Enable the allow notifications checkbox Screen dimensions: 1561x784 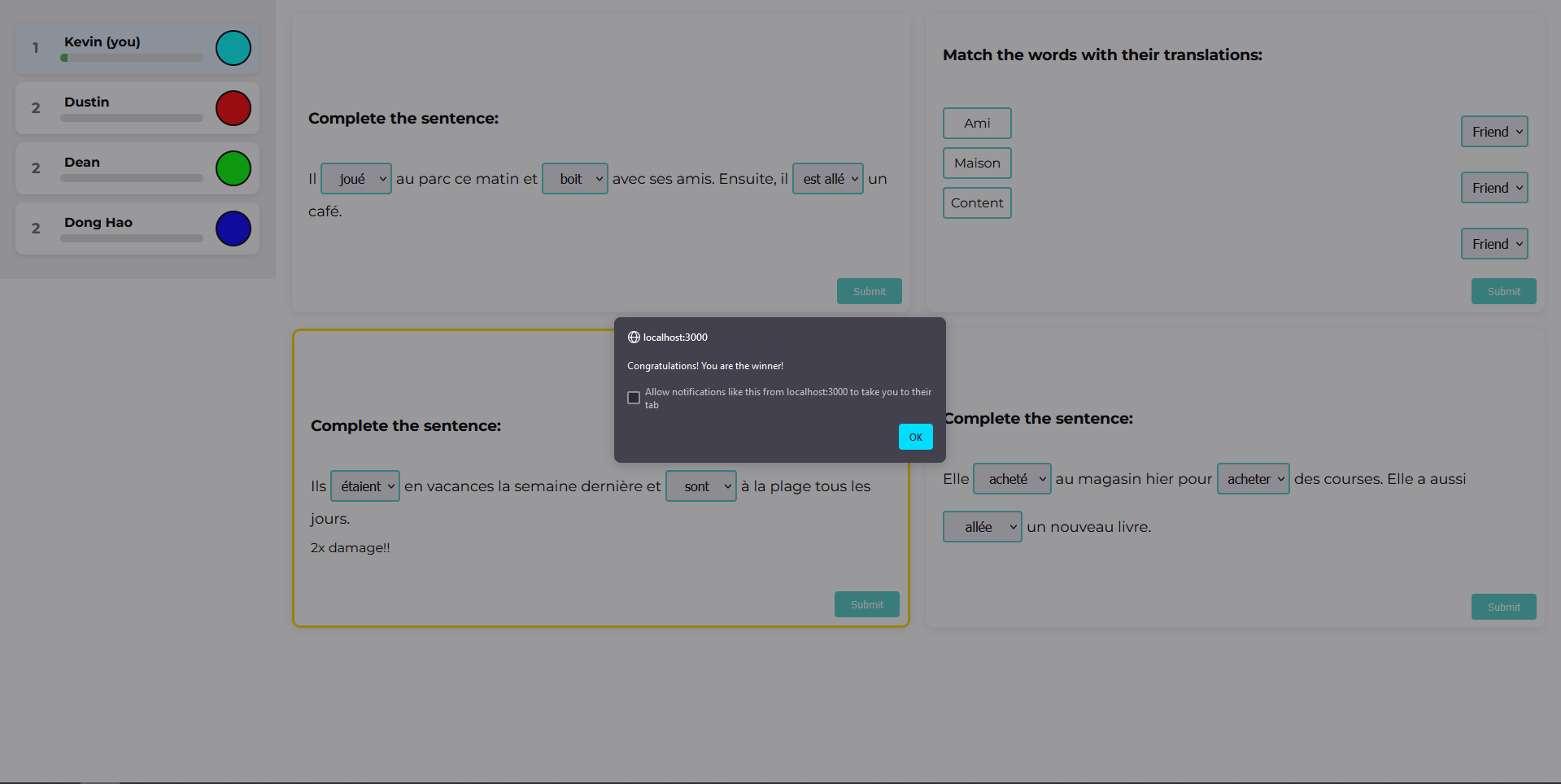pyautogui.click(x=634, y=398)
